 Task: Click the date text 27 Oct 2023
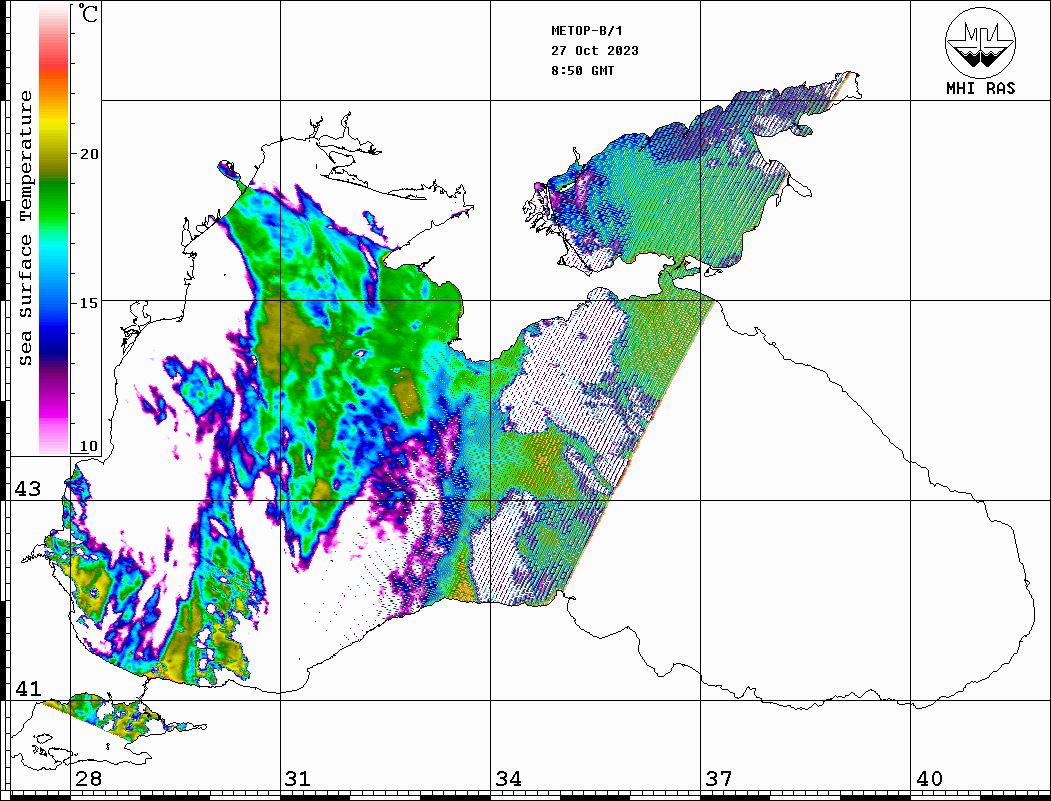coord(595,51)
